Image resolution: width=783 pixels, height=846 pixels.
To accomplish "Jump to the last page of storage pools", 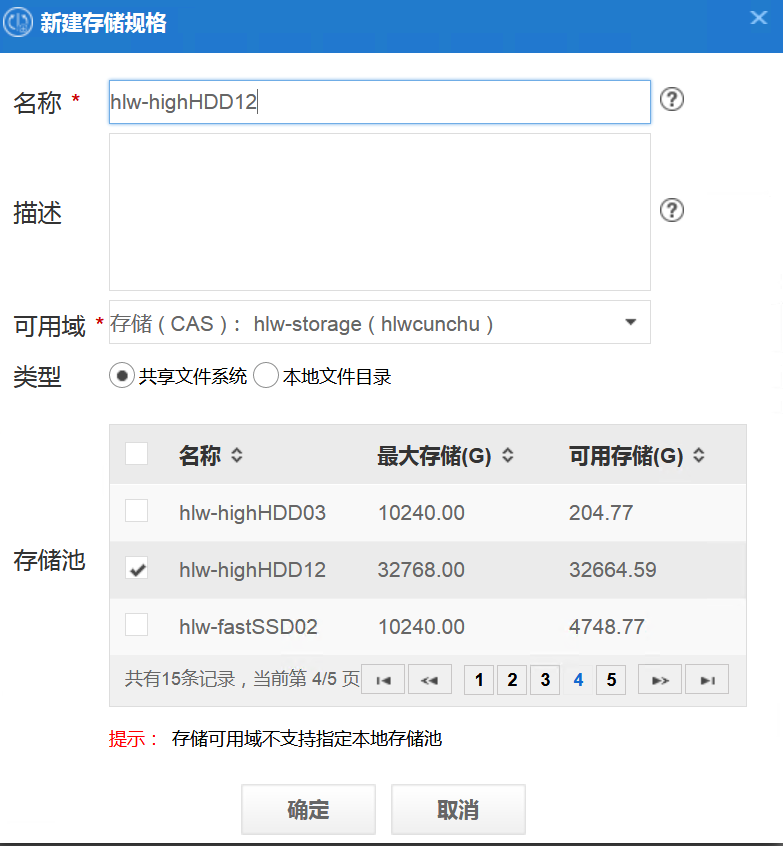I will (x=707, y=680).
